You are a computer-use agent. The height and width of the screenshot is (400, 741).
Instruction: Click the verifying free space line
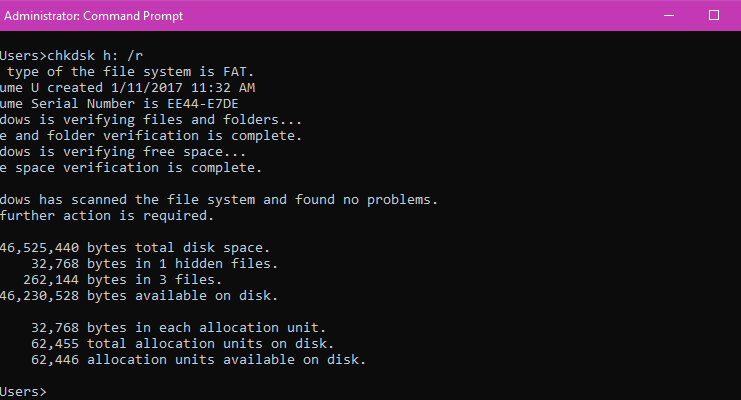pos(123,152)
